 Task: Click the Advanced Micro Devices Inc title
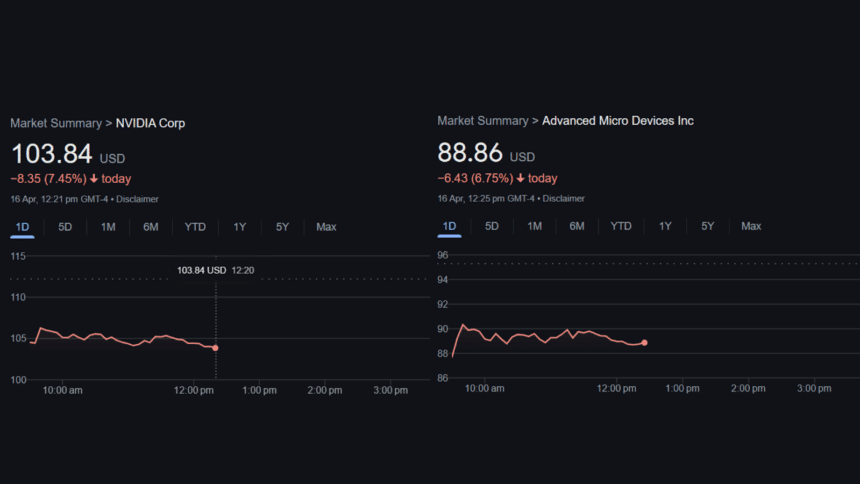point(618,121)
